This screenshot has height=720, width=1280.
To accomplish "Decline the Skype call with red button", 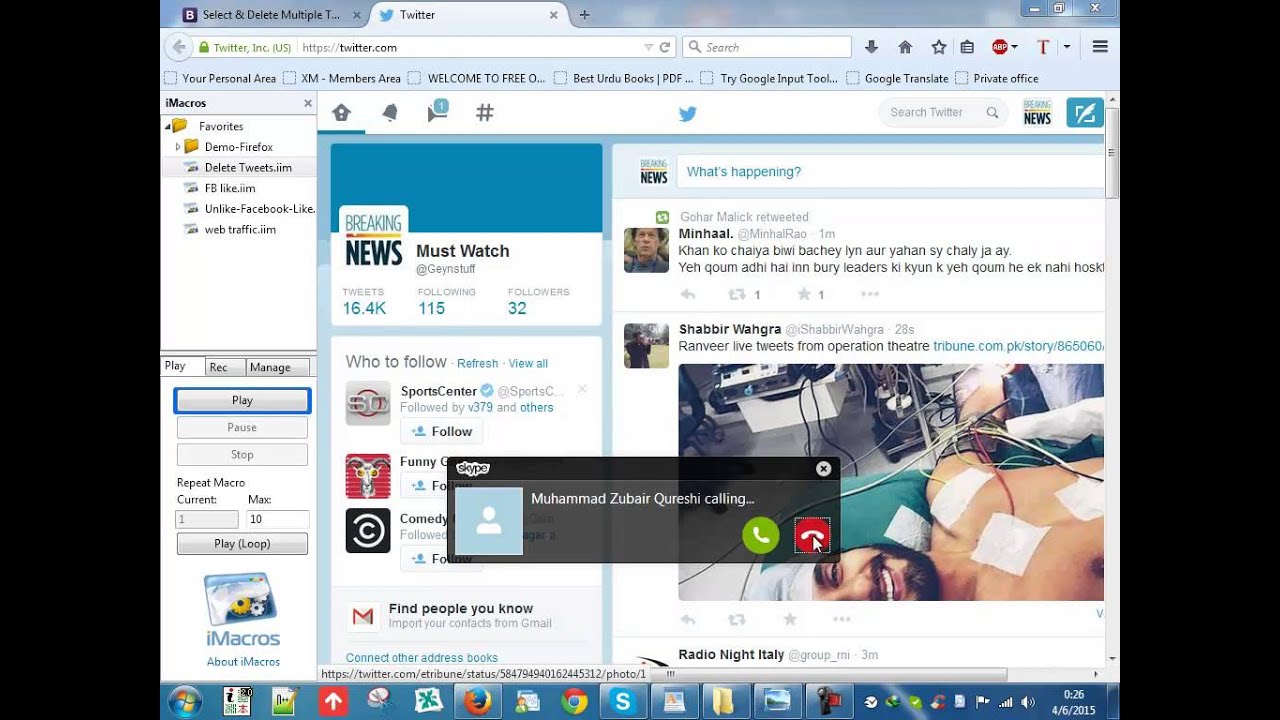I will click(x=812, y=535).
